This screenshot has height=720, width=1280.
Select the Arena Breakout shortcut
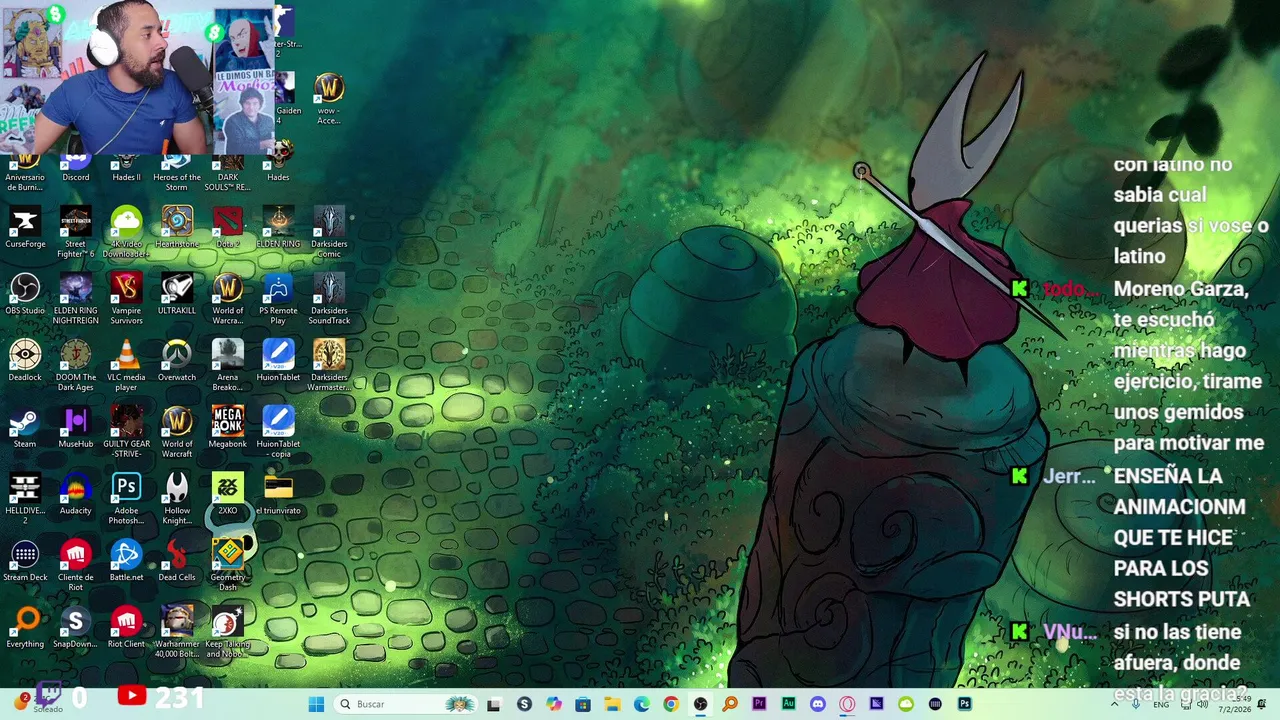tap(228, 366)
